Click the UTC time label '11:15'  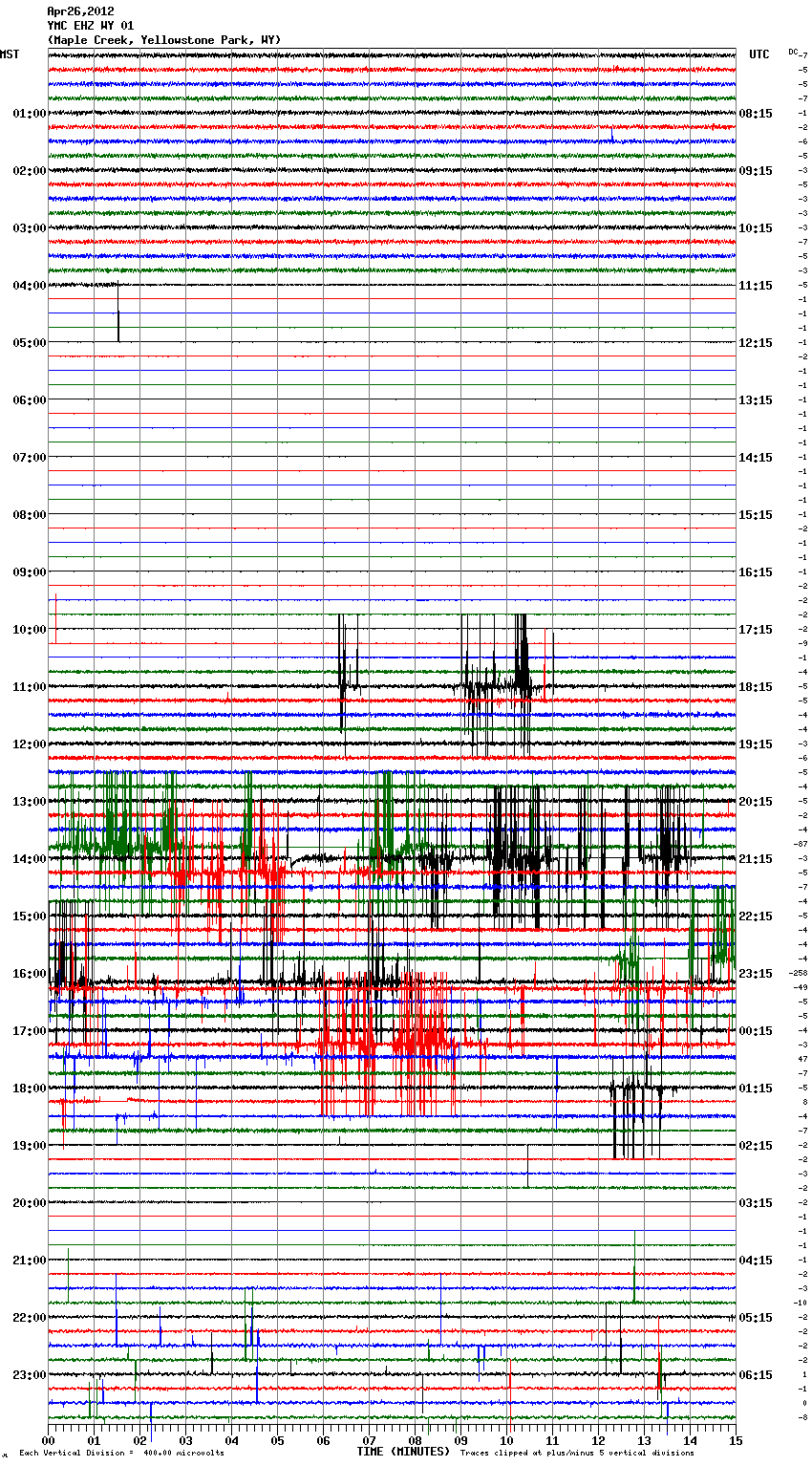tap(756, 286)
